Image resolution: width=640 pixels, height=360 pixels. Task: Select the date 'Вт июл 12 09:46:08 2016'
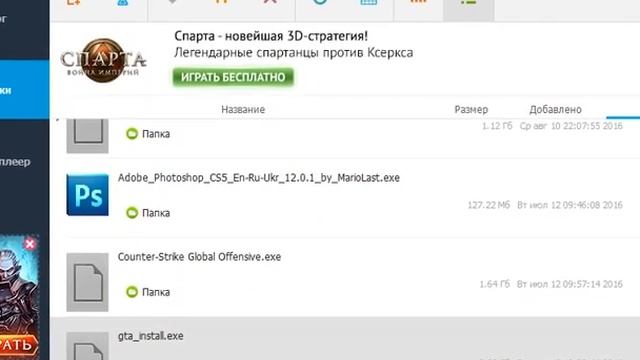570,205
